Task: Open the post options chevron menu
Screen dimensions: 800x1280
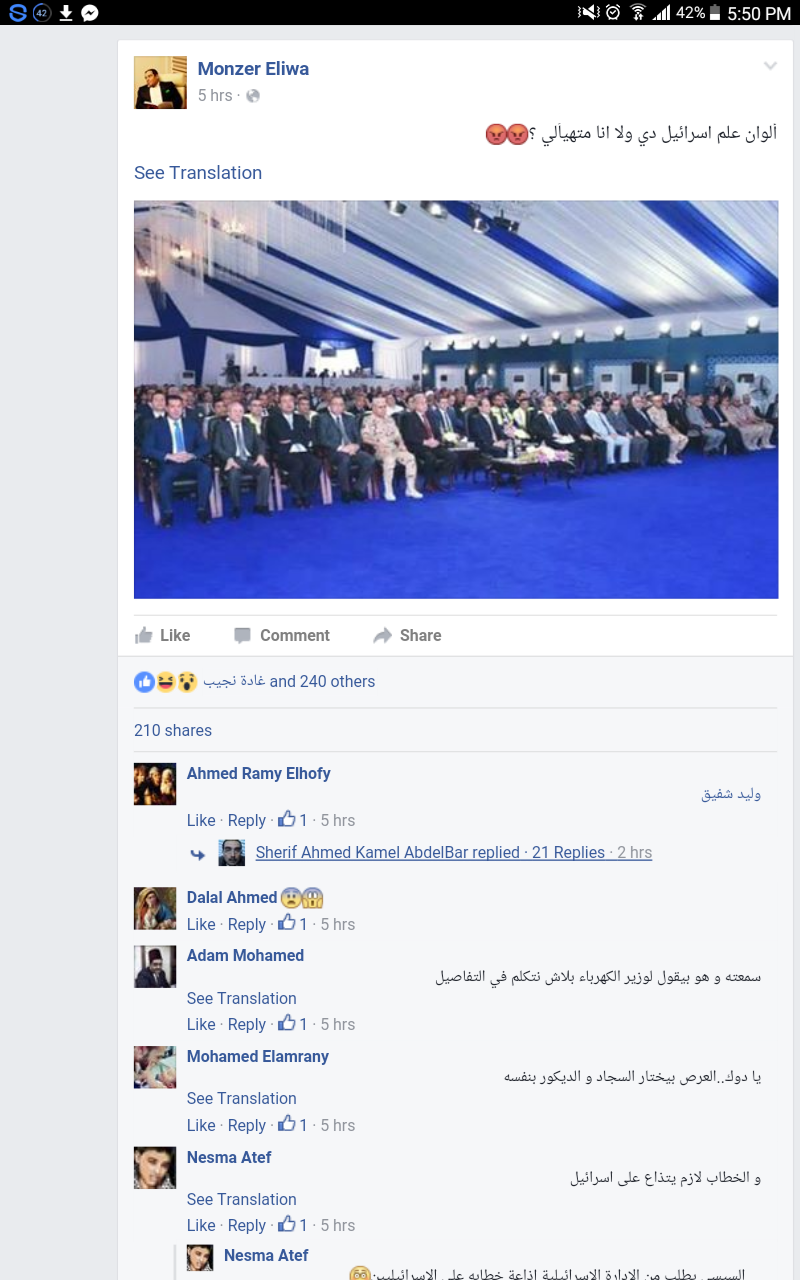Action: (770, 66)
